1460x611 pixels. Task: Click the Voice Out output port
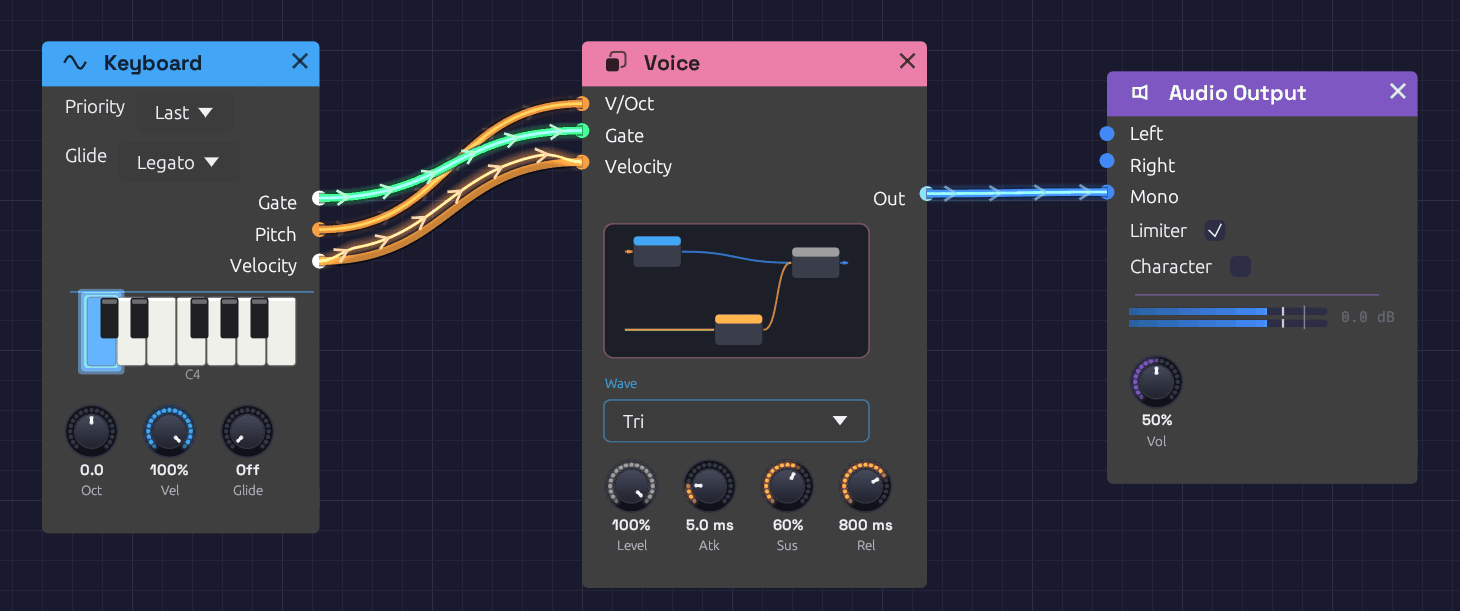(x=926, y=194)
